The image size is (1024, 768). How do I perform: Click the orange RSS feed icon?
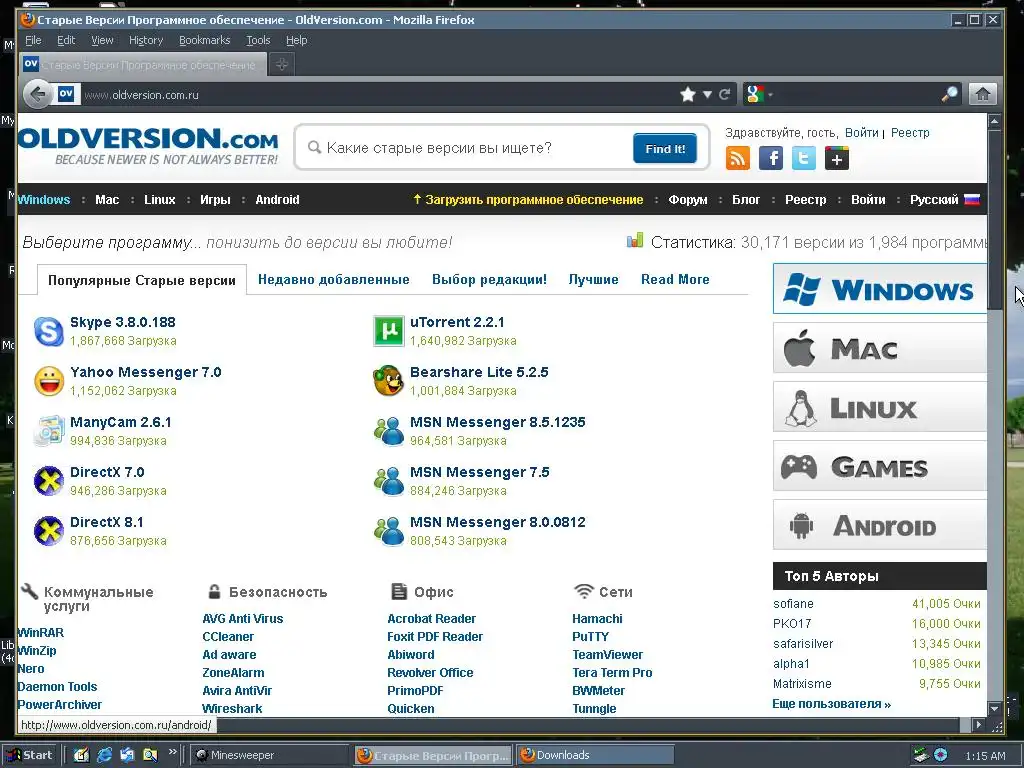737,158
